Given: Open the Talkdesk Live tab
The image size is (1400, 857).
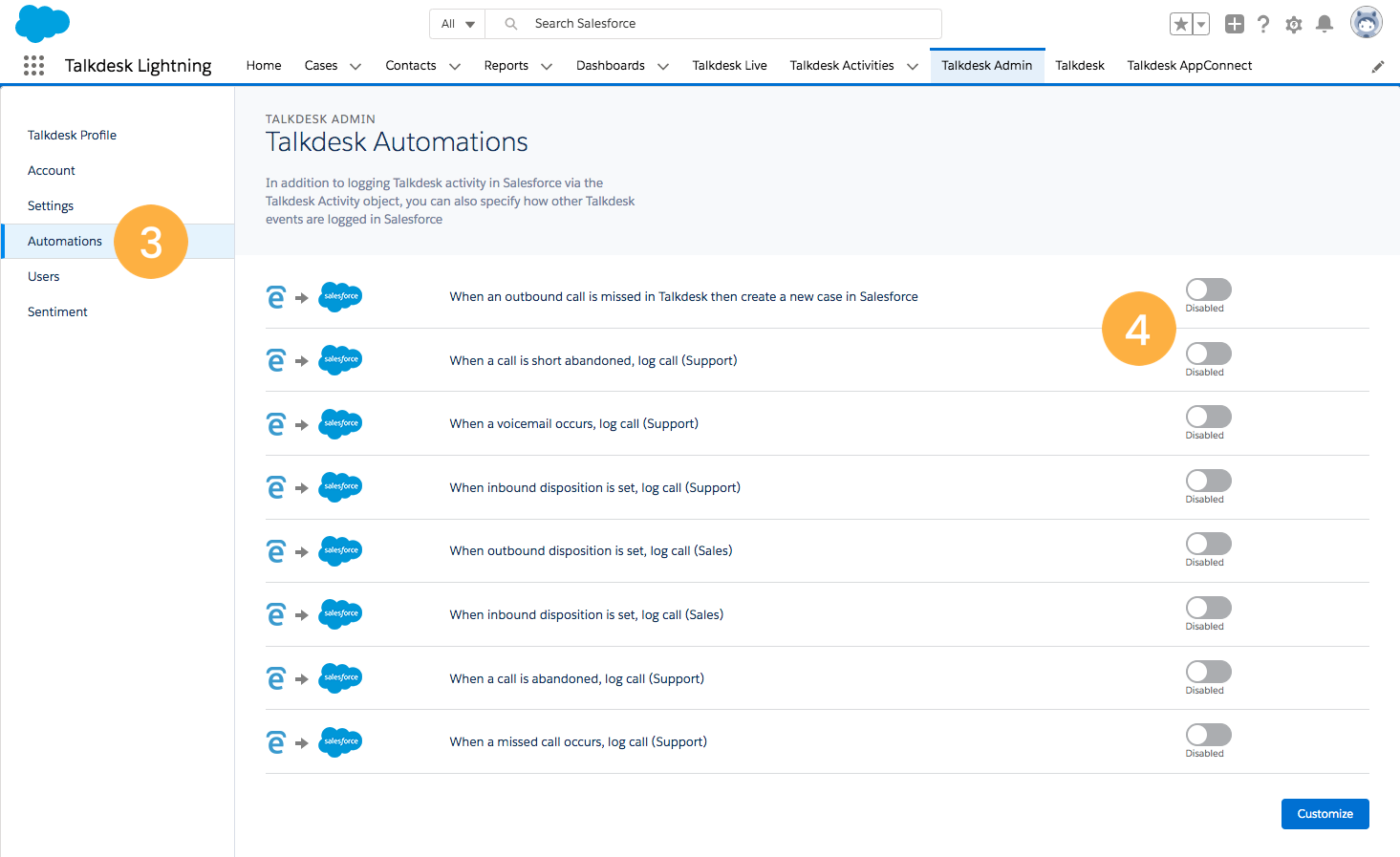Looking at the screenshot, I should click(730, 66).
